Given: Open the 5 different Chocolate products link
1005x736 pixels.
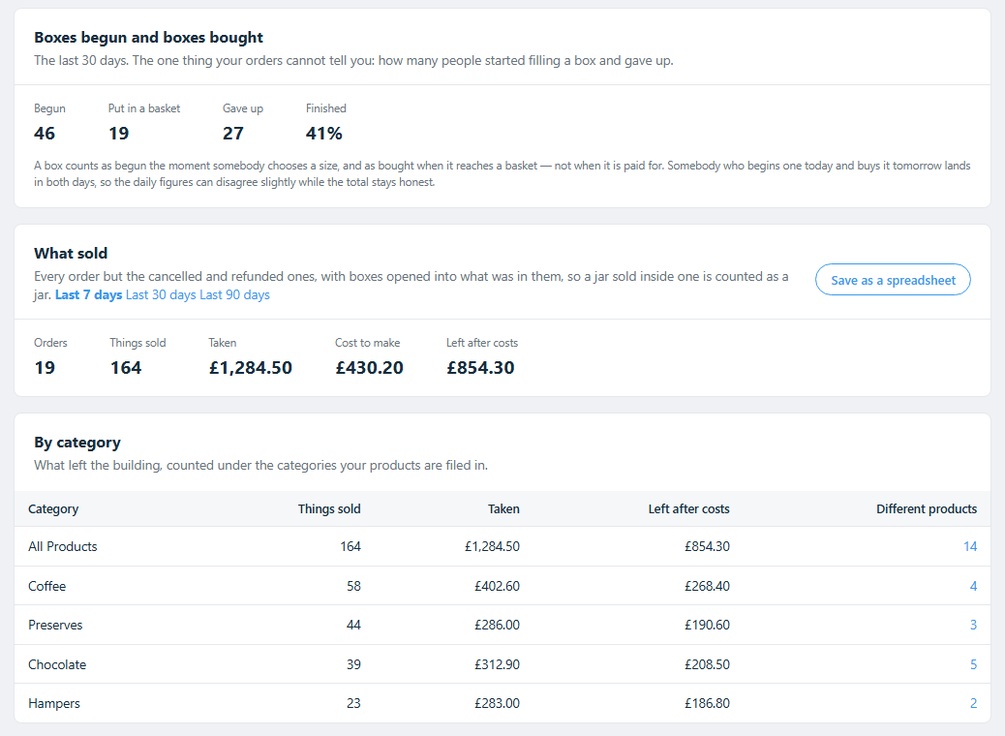Looking at the screenshot, I should tap(973, 664).
